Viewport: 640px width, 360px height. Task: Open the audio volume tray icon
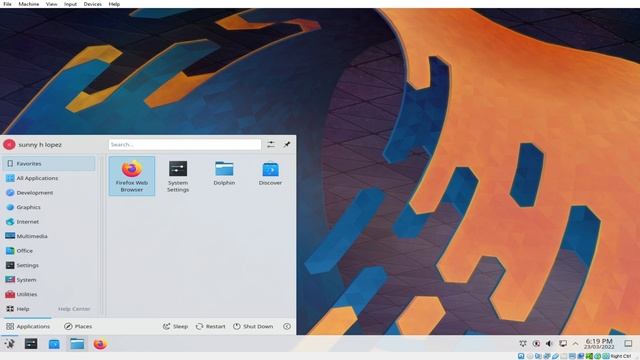[x=549, y=344]
